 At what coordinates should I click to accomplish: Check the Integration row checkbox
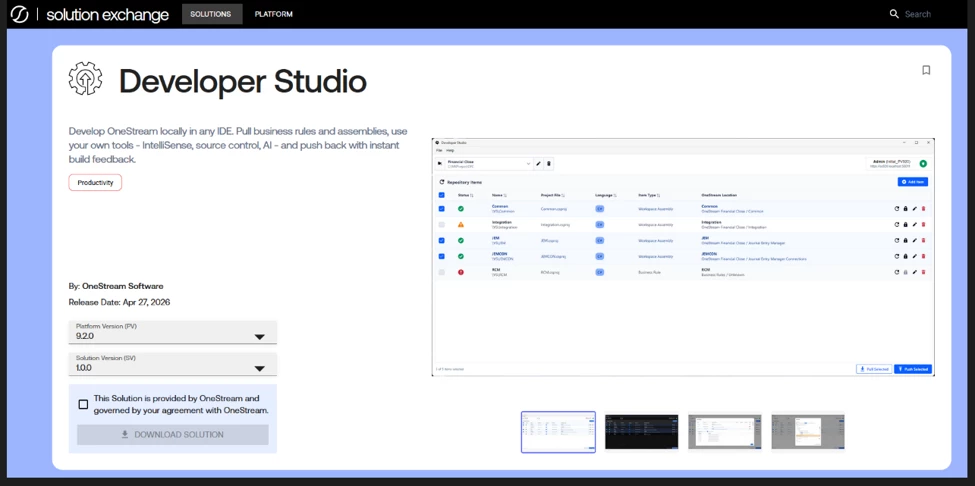(x=441, y=224)
